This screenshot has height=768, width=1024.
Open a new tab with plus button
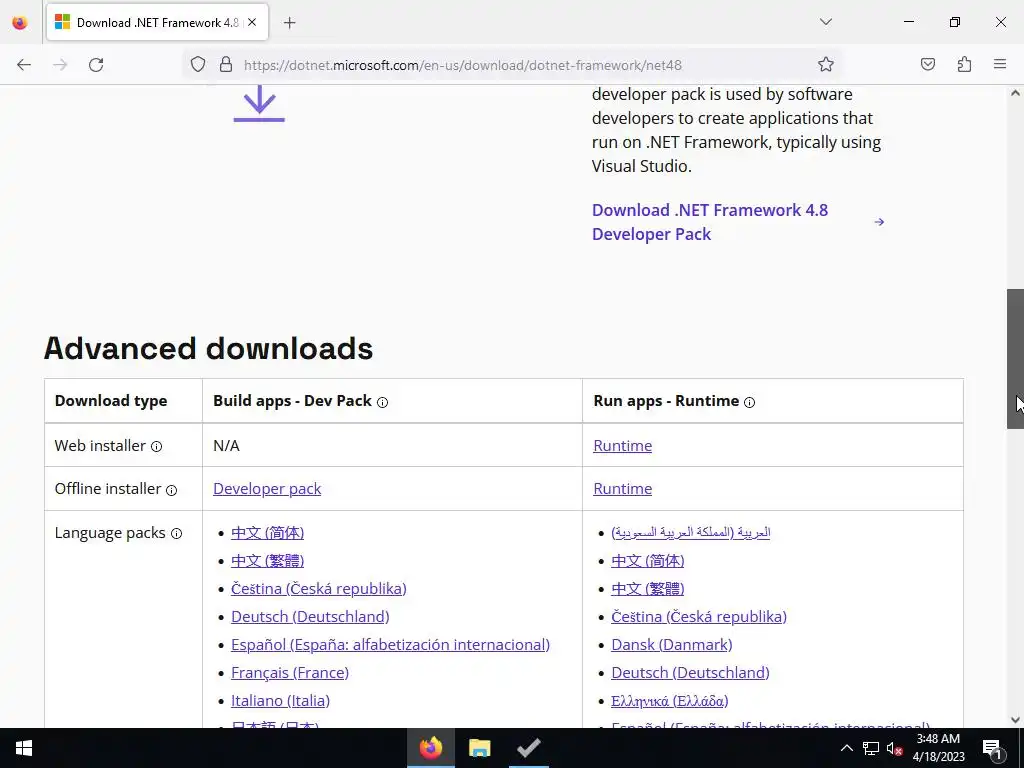click(289, 23)
